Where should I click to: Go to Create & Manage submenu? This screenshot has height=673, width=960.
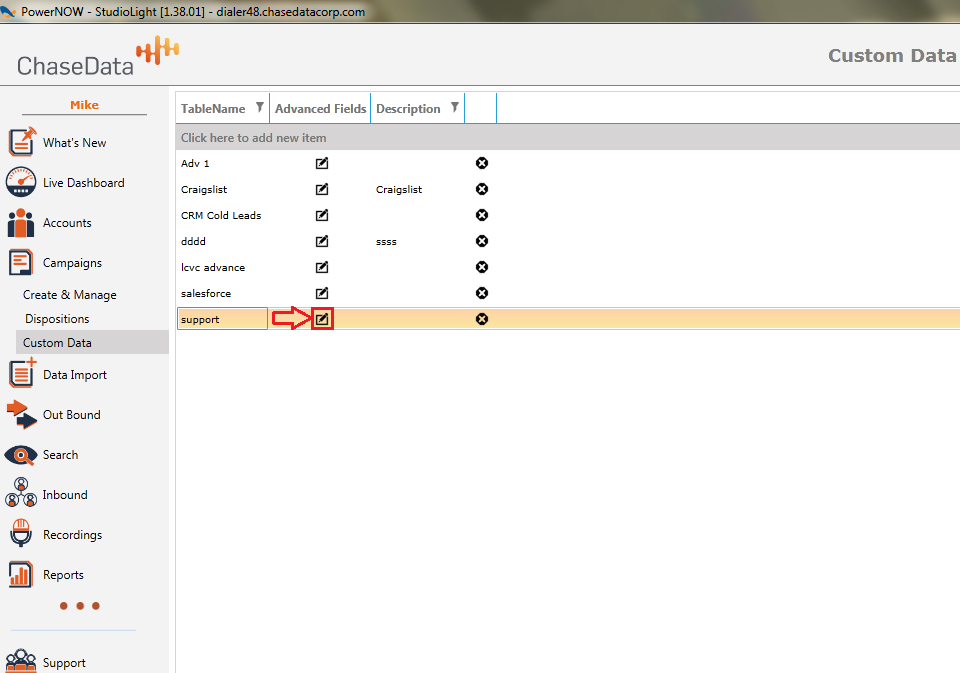pyautogui.click(x=70, y=295)
